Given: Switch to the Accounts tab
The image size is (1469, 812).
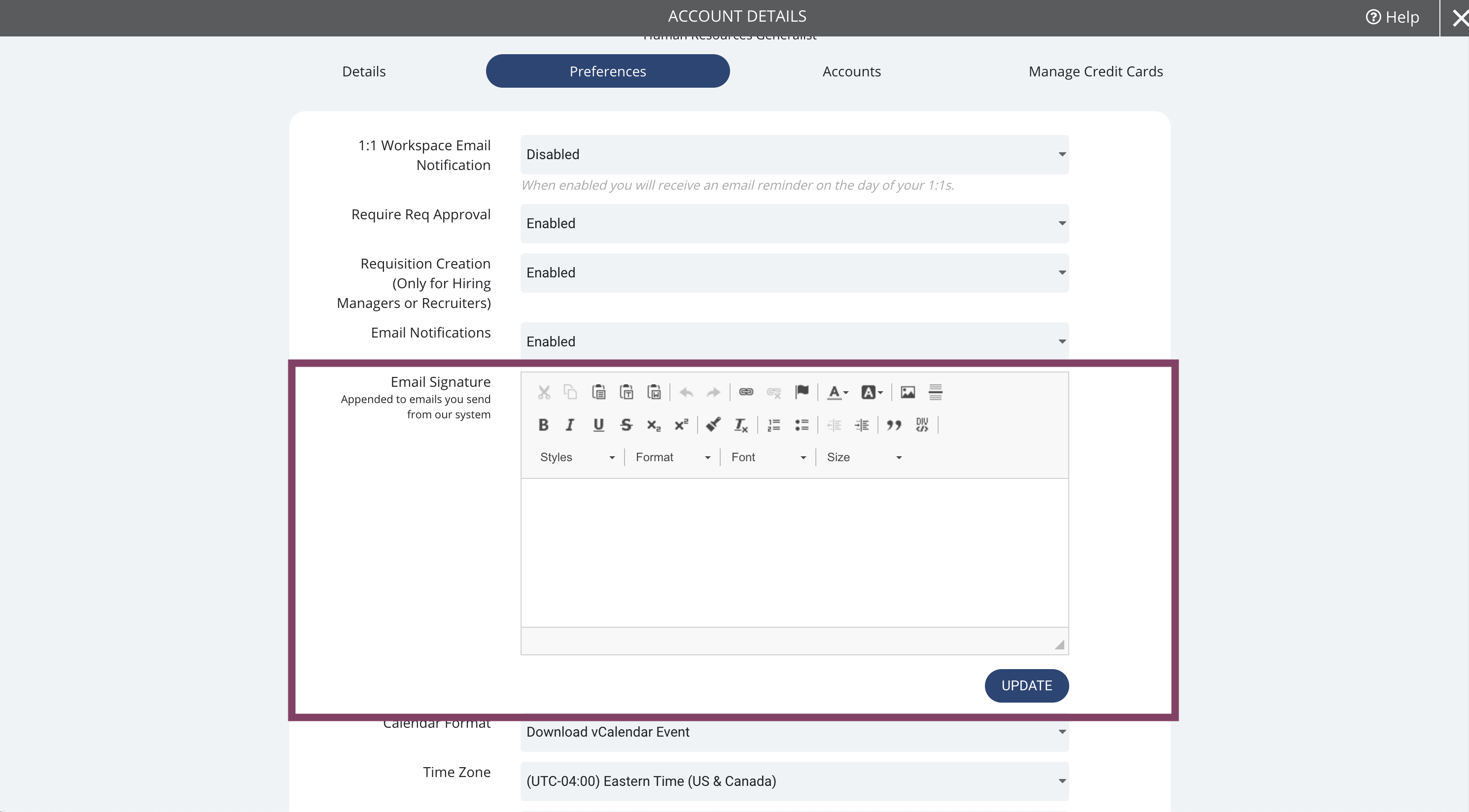Looking at the screenshot, I should tap(851, 71).
